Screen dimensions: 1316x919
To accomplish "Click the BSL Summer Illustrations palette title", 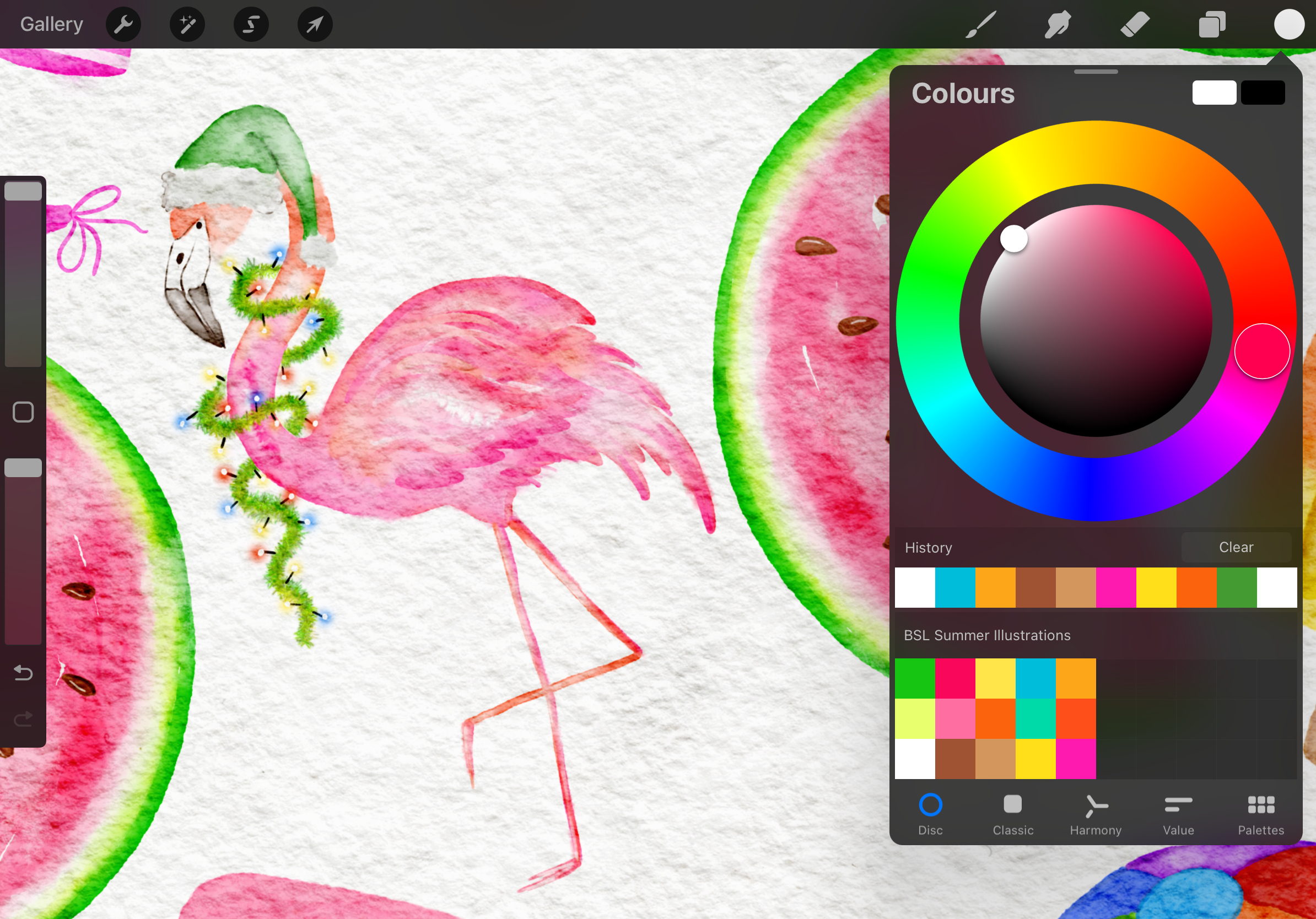I will (987, 635).
